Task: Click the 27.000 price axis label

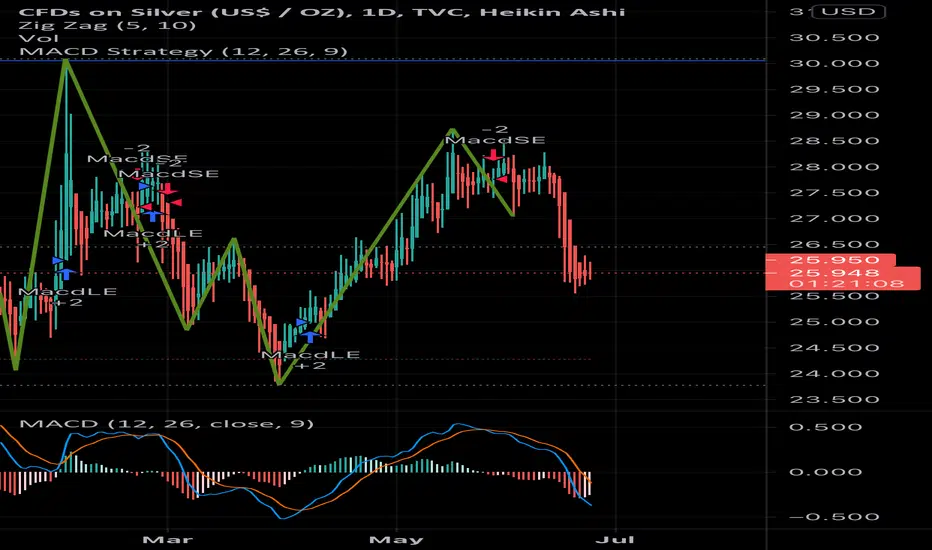Action: pos(834,218)
